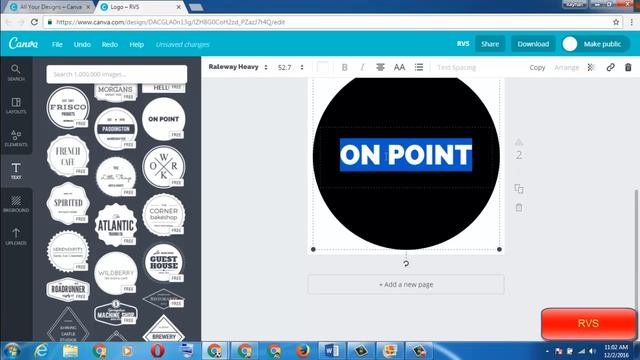Click the RVS design title

463,44
